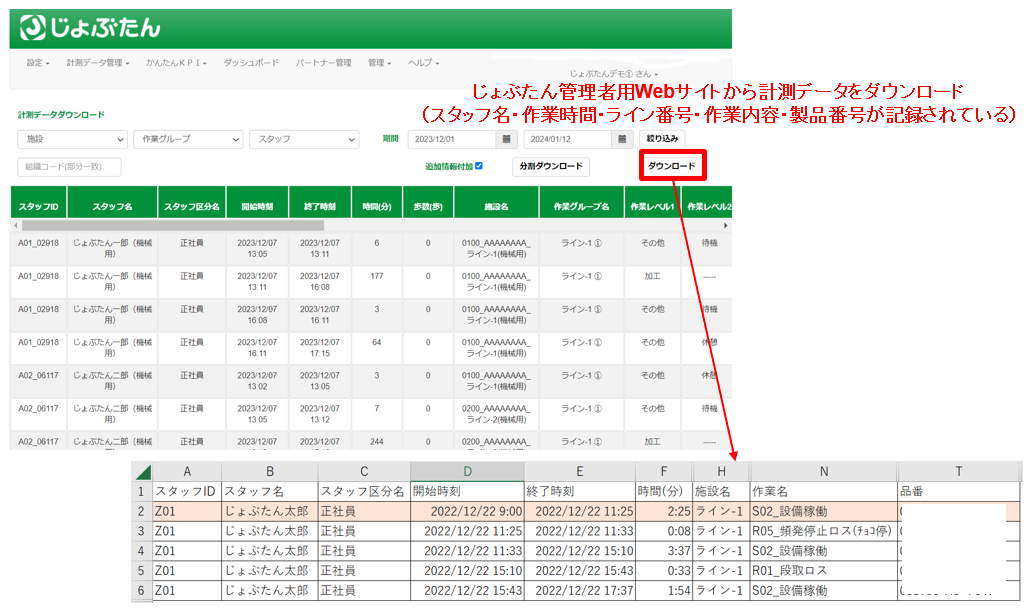The image size is (1033, 608).
Task: Open the 作業グループ dropdown
Action: click(188, 139)
